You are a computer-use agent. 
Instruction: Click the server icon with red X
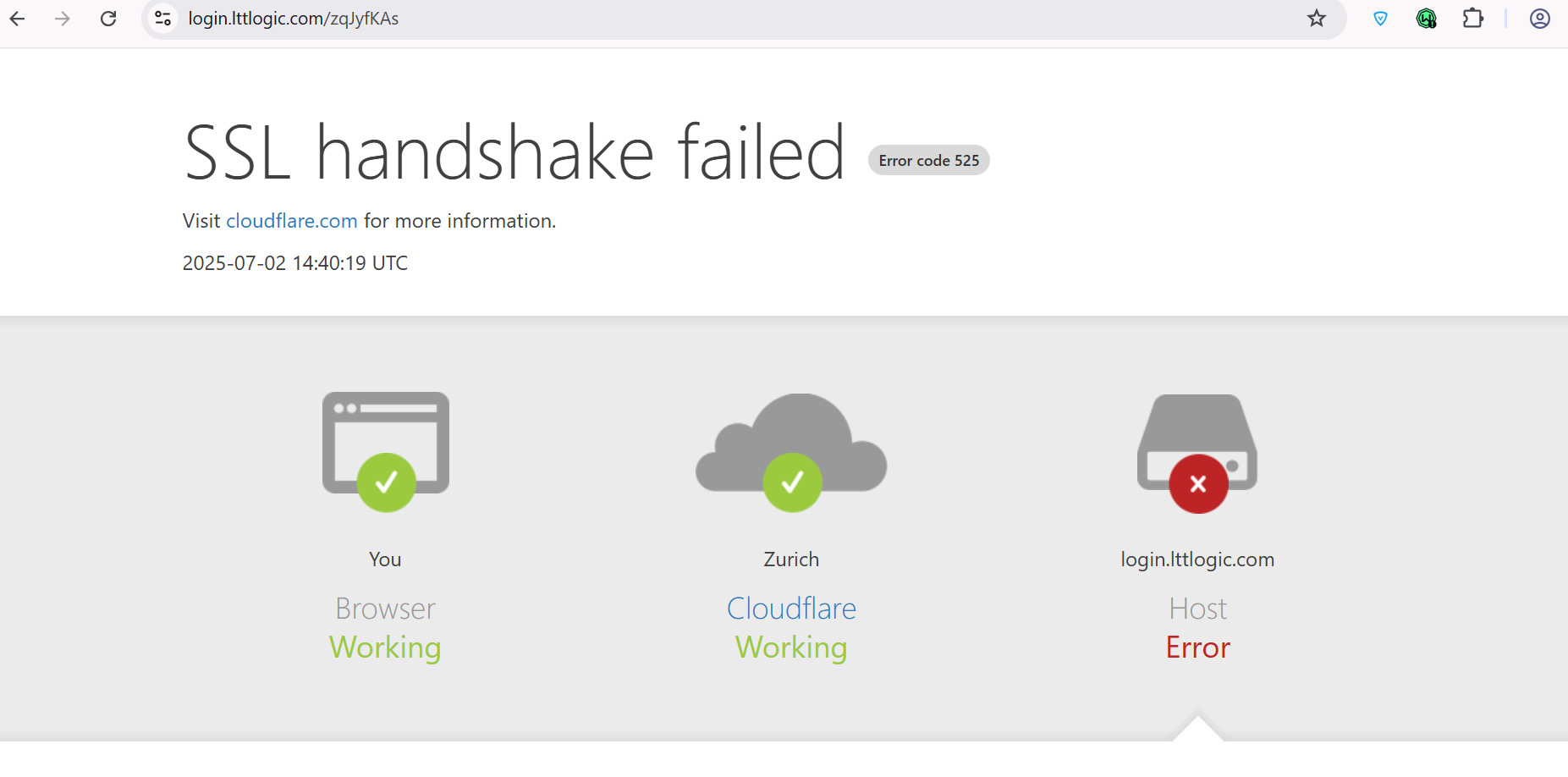click(1197, 453)
